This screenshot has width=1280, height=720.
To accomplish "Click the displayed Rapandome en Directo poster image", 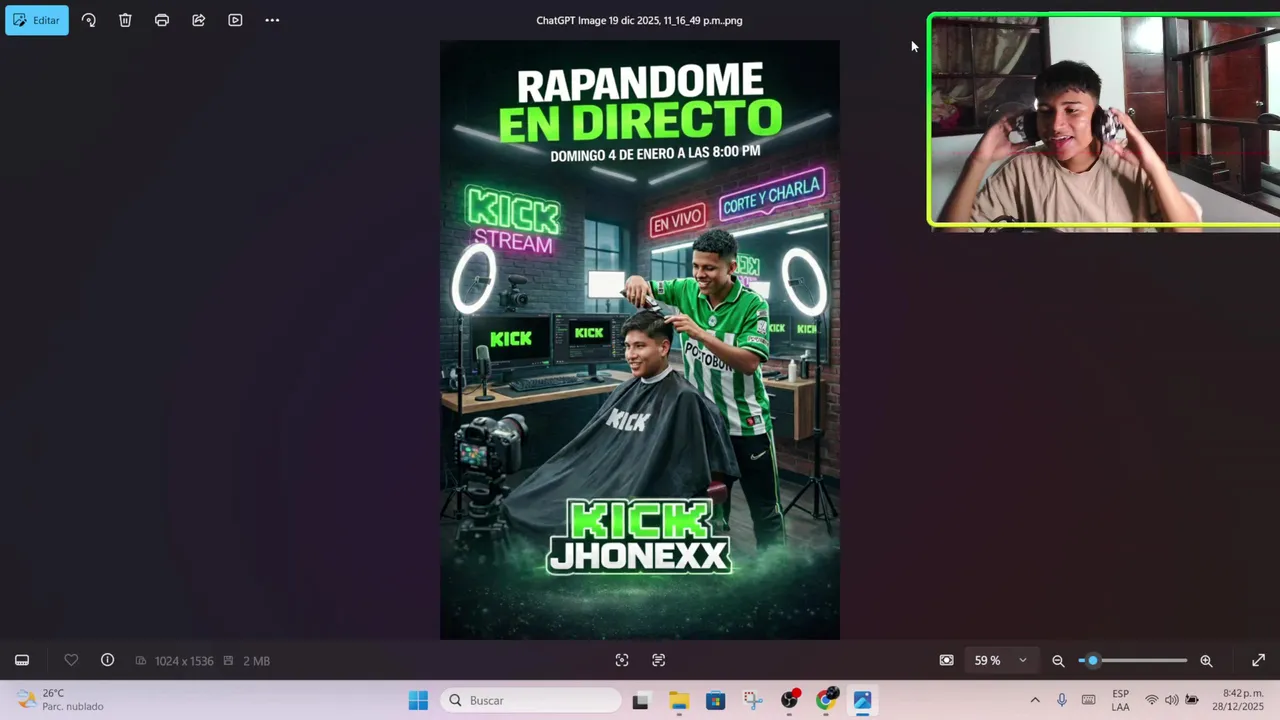I will pyautogui.click(x=640, y=340).
